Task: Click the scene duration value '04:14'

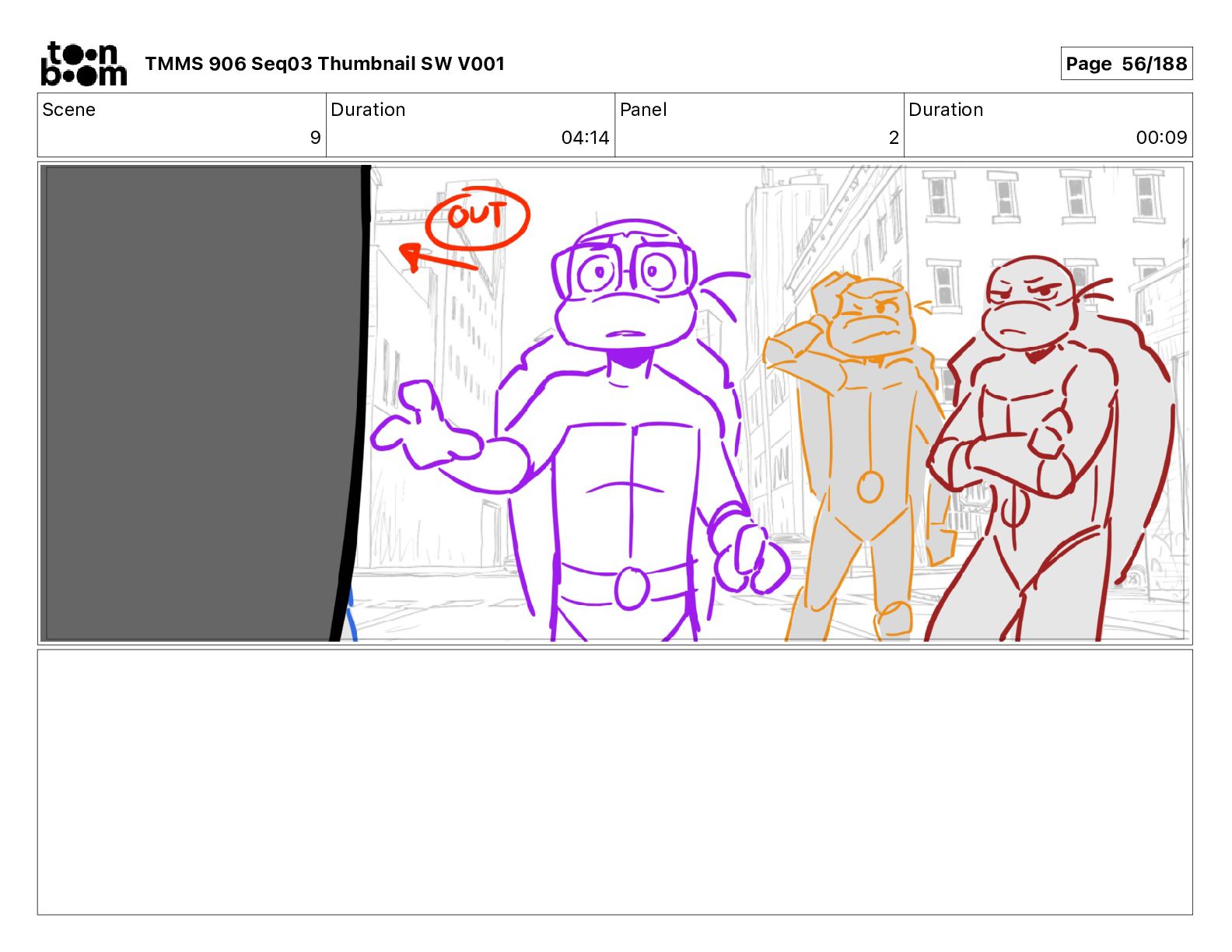Action: click(x=585, y=138)
